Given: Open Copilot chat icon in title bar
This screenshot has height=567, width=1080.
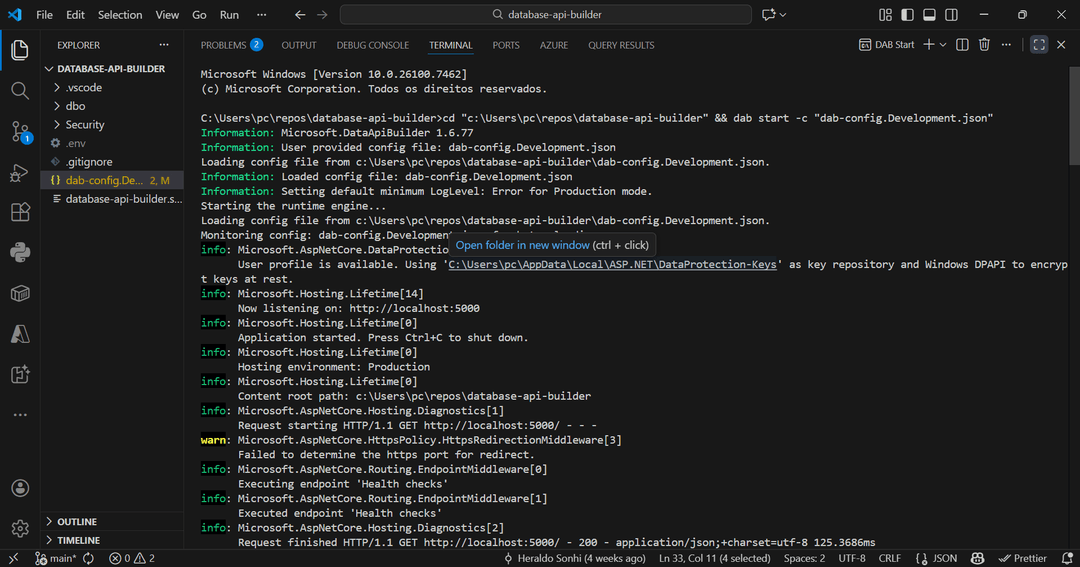Looking at the screenshot, I should click(x=769, y=14).
